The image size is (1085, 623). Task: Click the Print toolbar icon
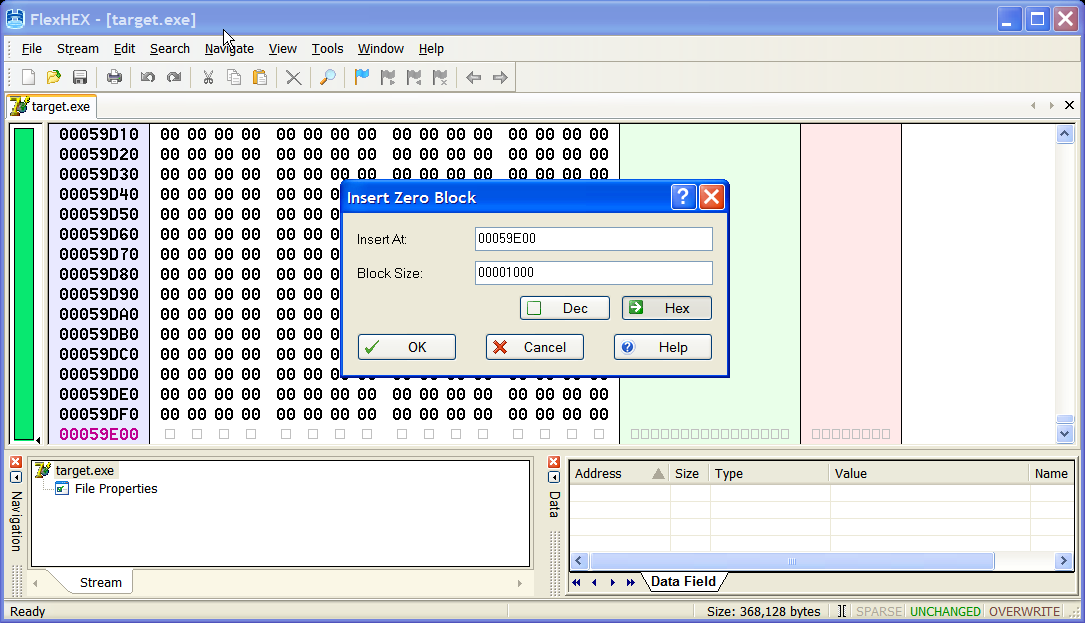pyautogui.click(x=114, y=77)
